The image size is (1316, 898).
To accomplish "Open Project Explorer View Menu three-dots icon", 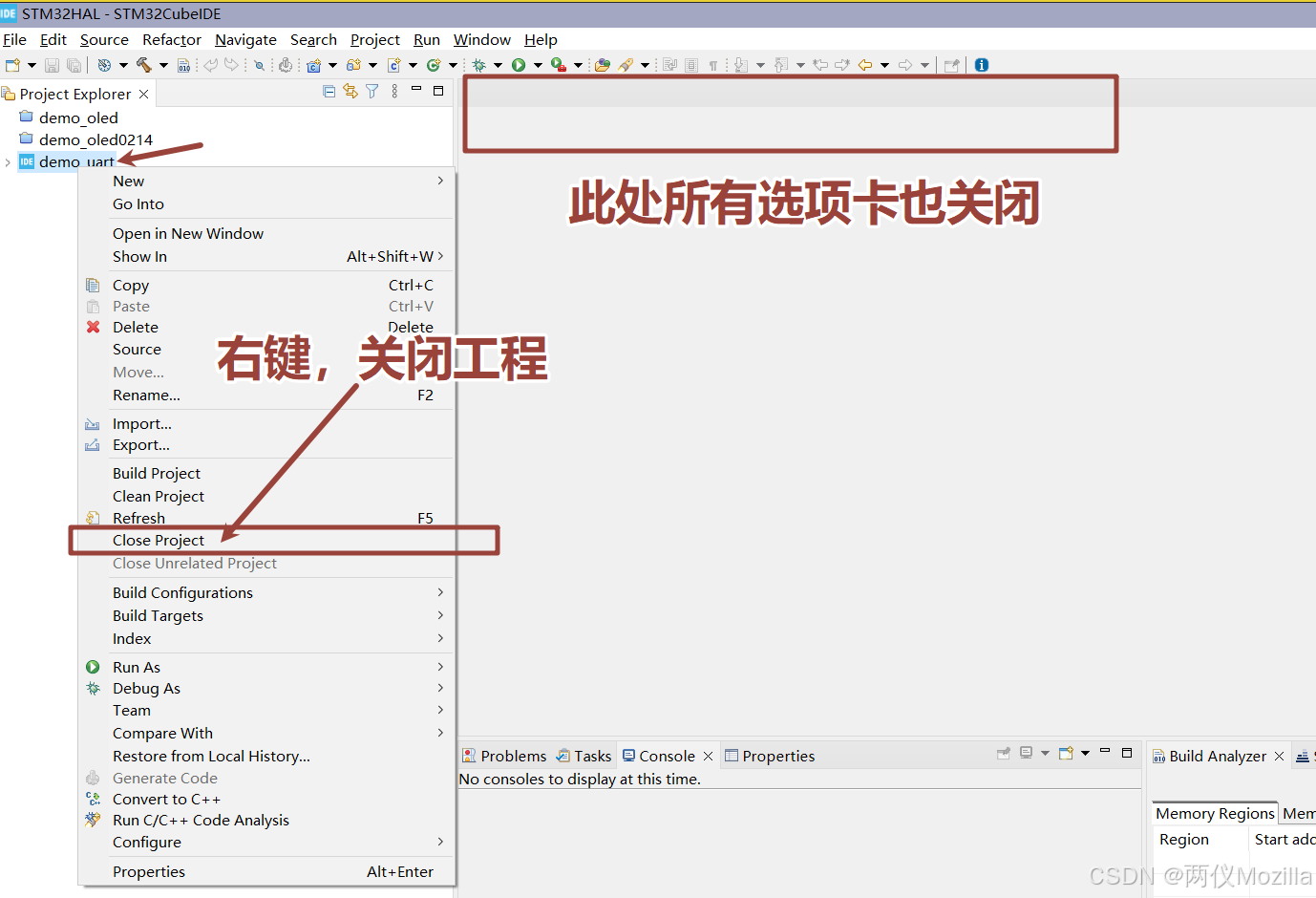I will pos(394,91).
